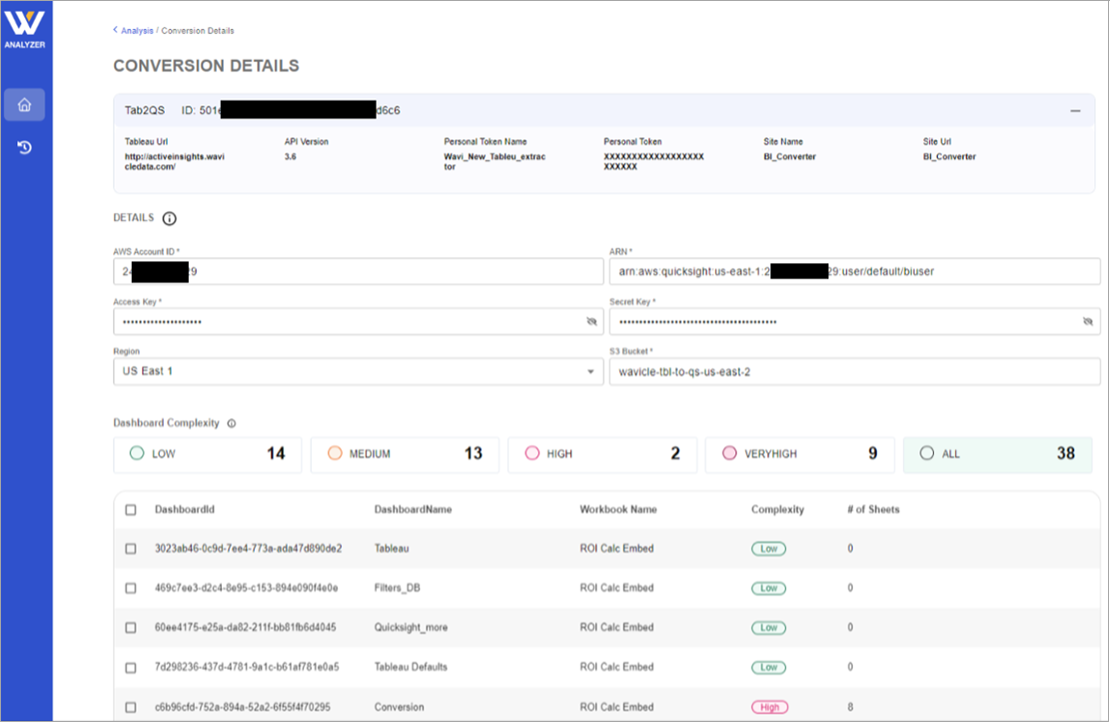Click the # of Sheets column header

tap(874, 510)
